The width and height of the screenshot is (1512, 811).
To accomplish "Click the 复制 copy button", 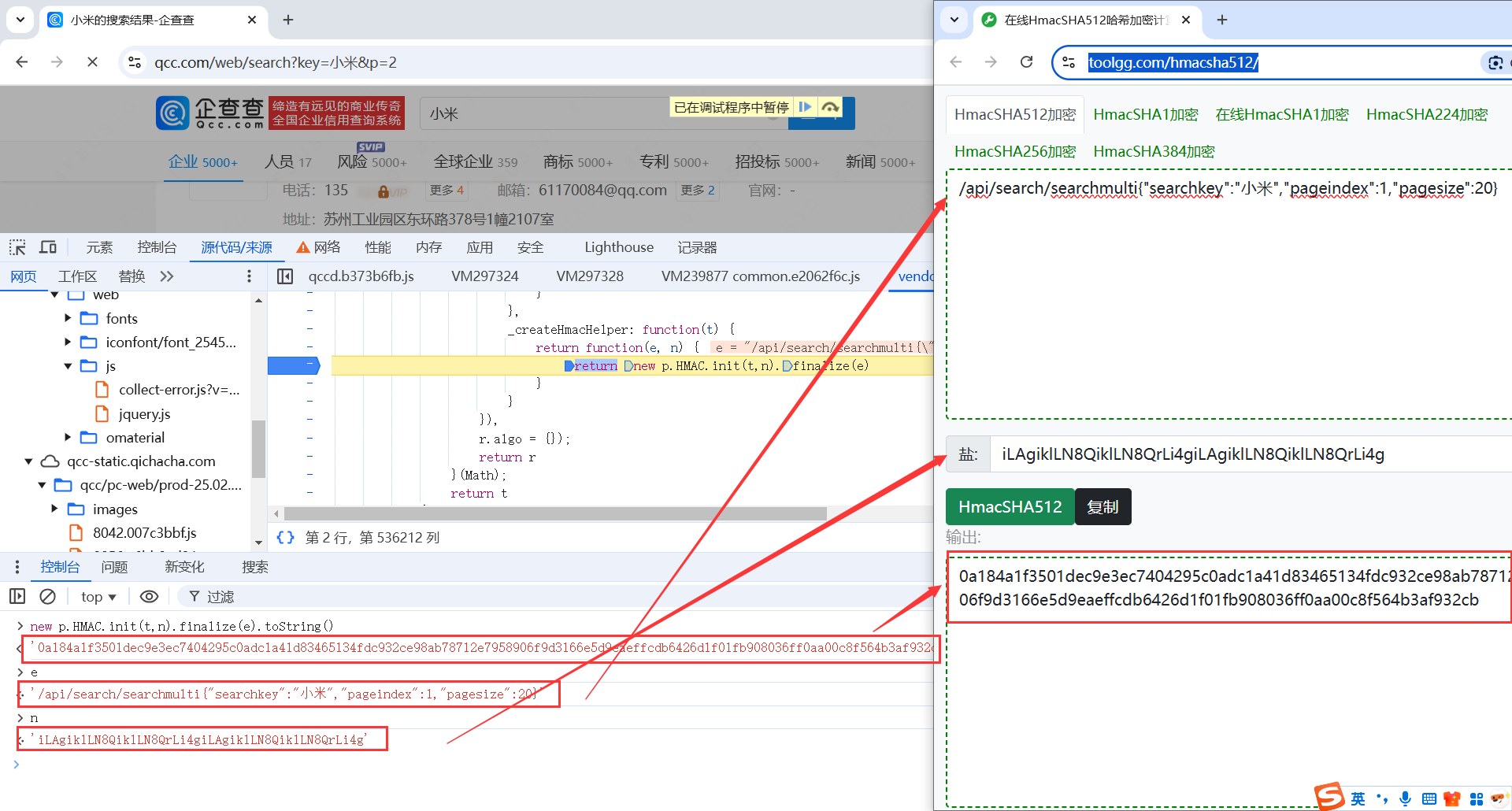I will [x=1102, y=506].
